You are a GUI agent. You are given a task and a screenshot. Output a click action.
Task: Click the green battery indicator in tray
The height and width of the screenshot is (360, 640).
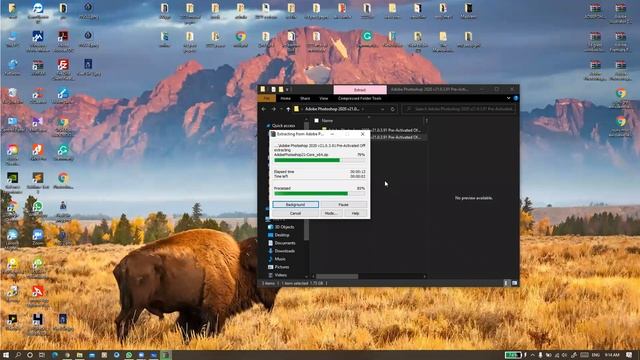pos(513,355)
